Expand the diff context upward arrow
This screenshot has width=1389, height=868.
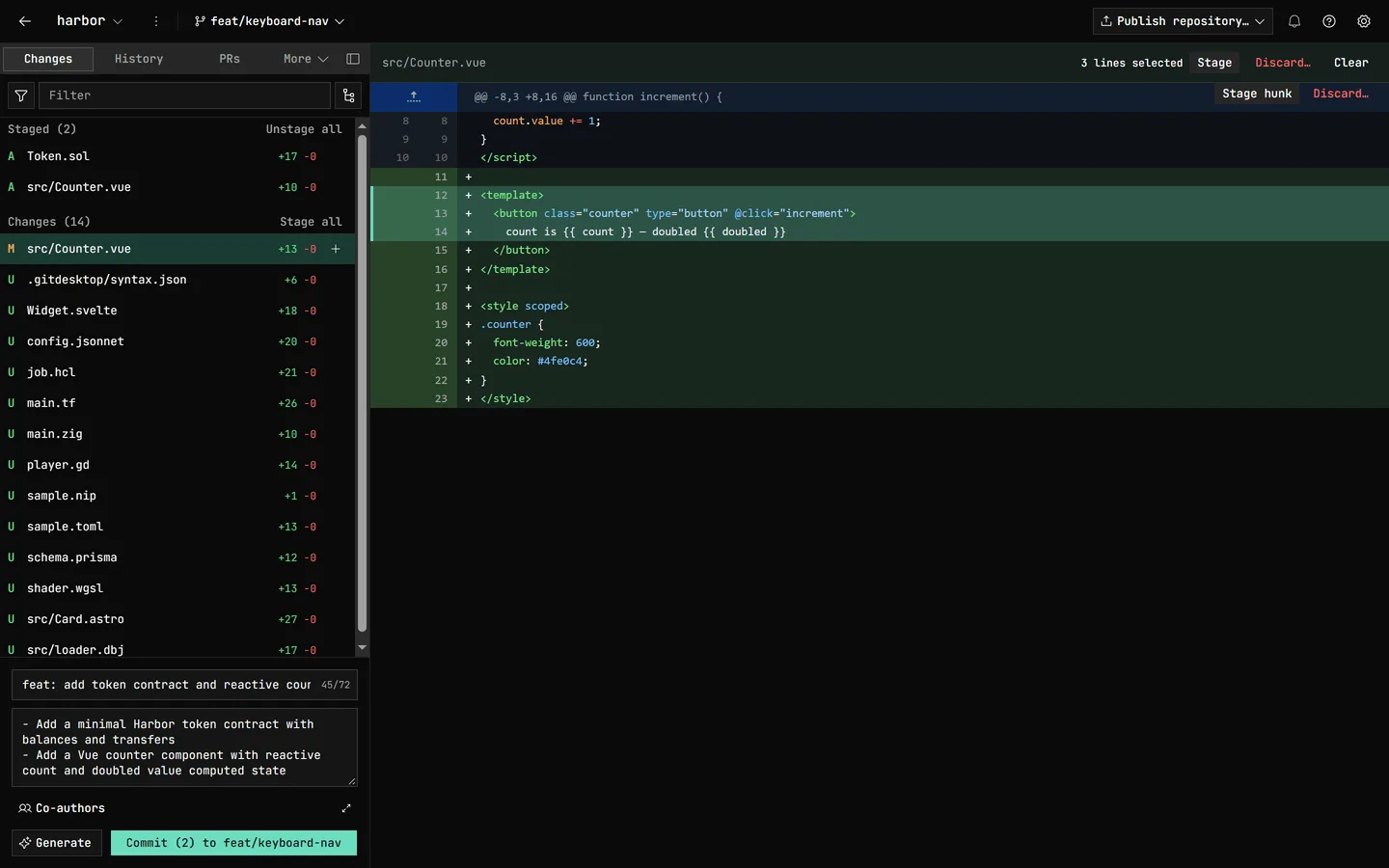(414, 96)
